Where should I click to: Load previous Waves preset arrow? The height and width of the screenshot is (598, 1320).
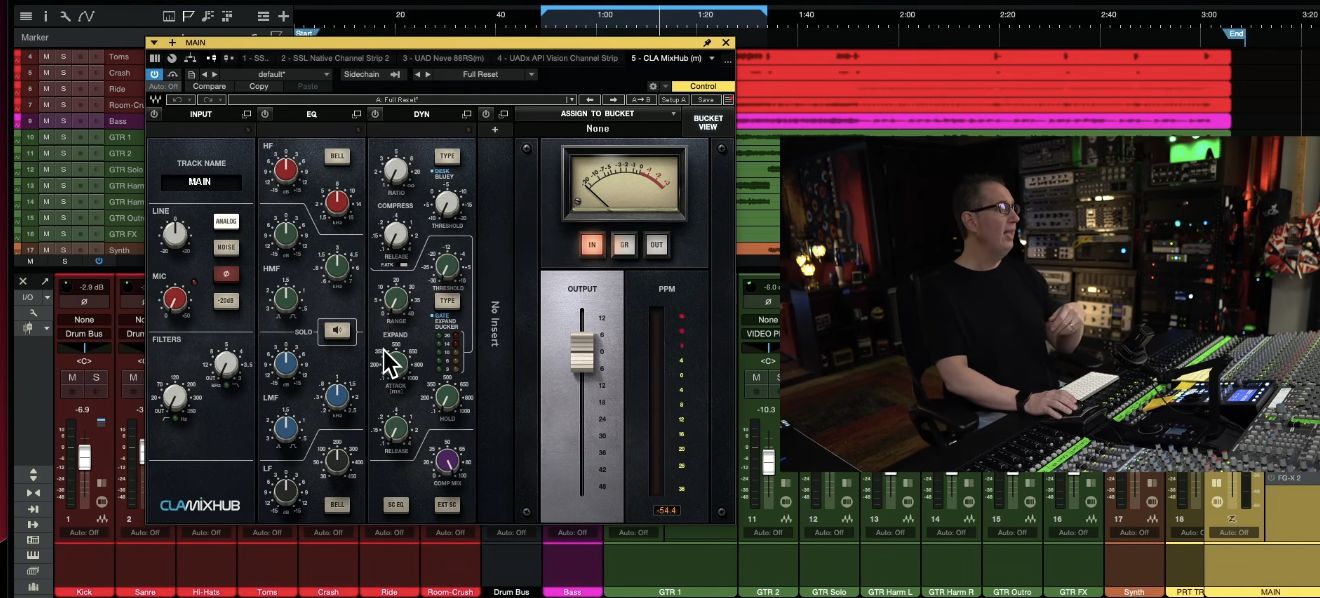590,100
